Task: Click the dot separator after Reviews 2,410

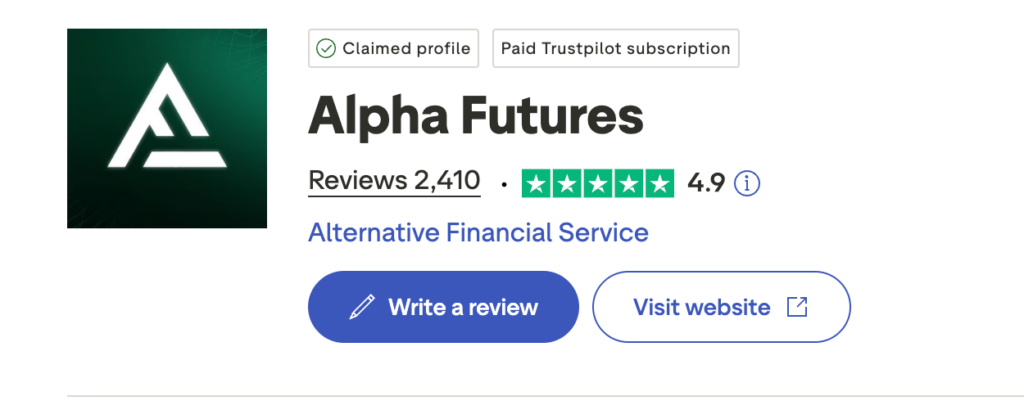Action: coord(503,184)
